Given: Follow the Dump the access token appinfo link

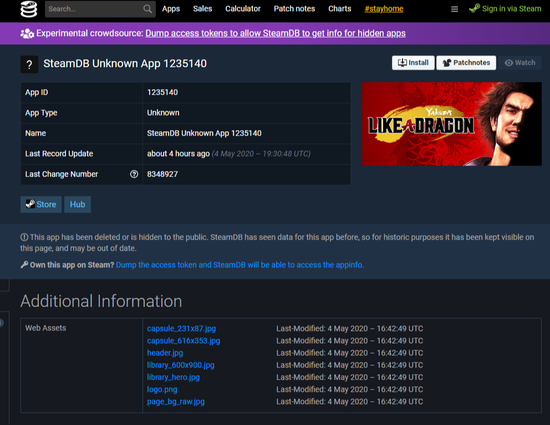Looking at the screenshot, I should click(240, 265).
